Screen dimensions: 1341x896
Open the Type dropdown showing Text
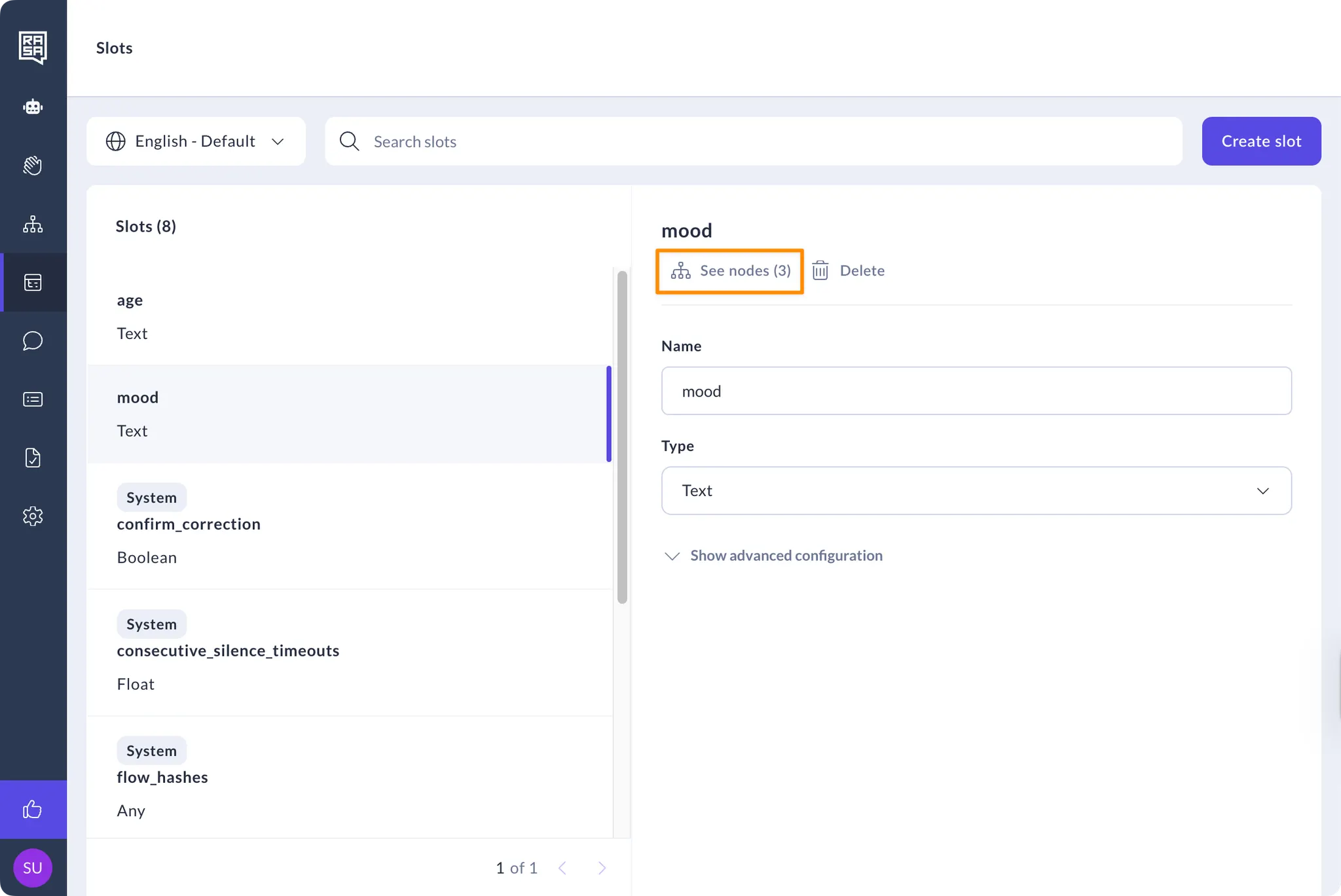point(976,491)
